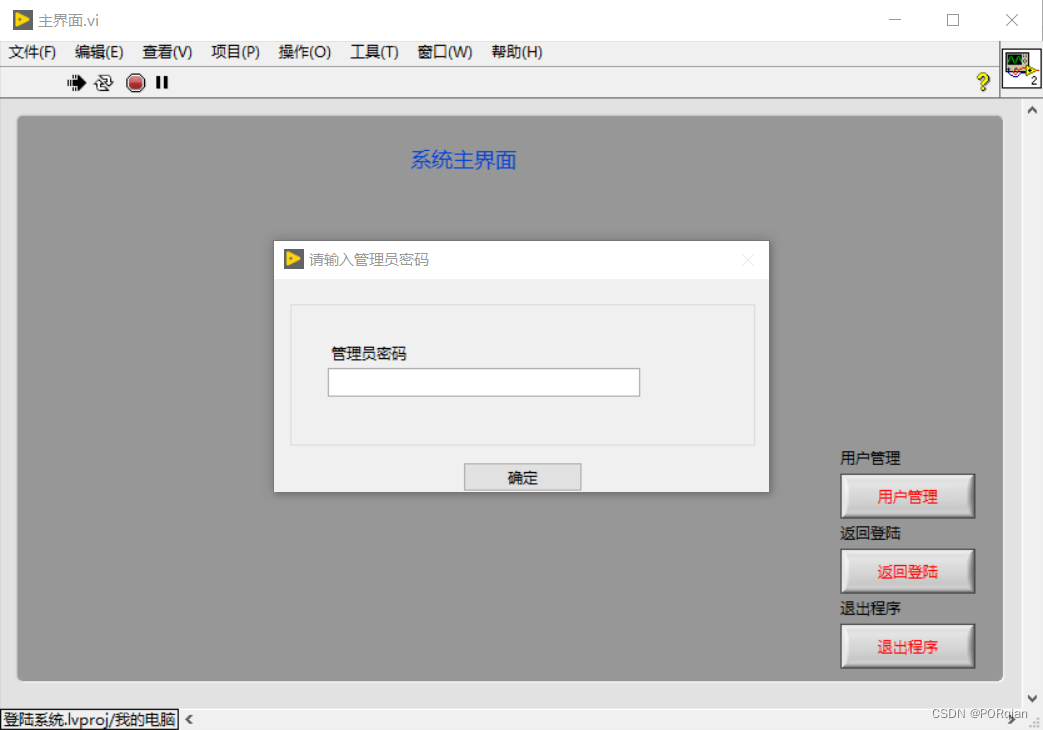The height and width of the screenshot is (730, 1043).
Task: Open the 工具(T) menu
Action: coord(374,52)
